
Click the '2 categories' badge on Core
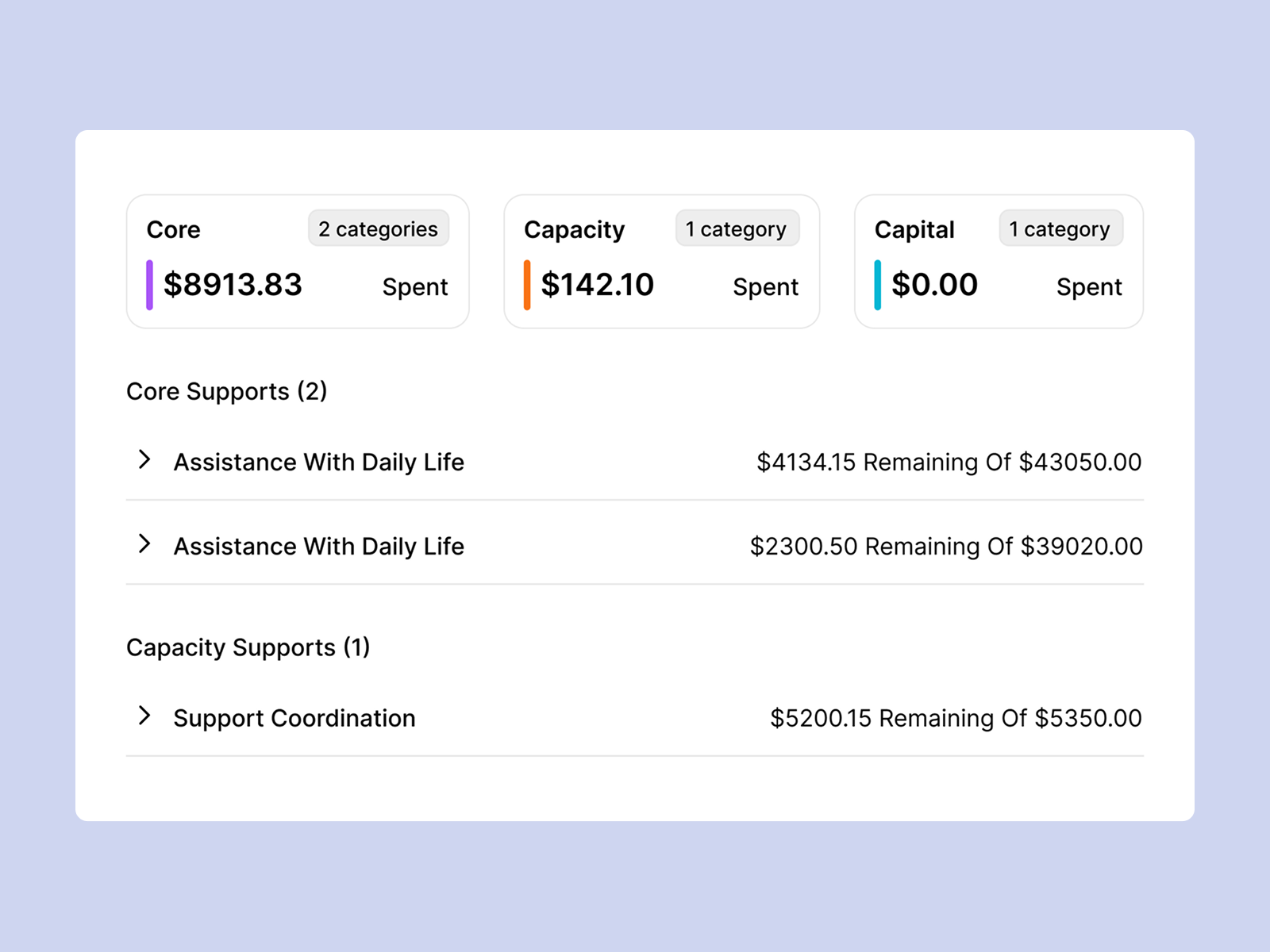(378, 229)
